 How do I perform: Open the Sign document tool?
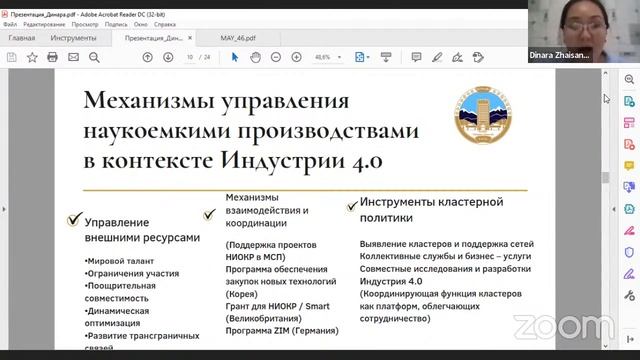pos(458,57)
